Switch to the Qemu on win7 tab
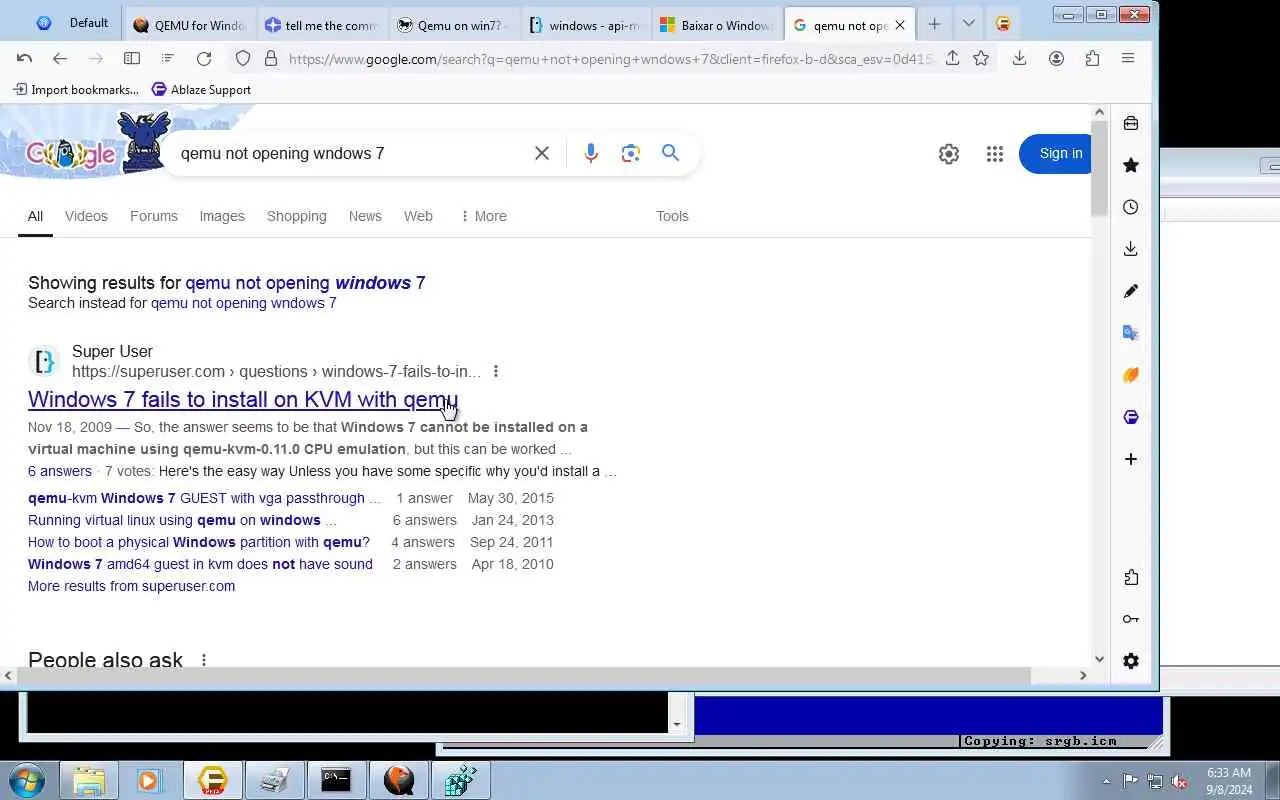1280x800 pixels. [x=452, y=25]
